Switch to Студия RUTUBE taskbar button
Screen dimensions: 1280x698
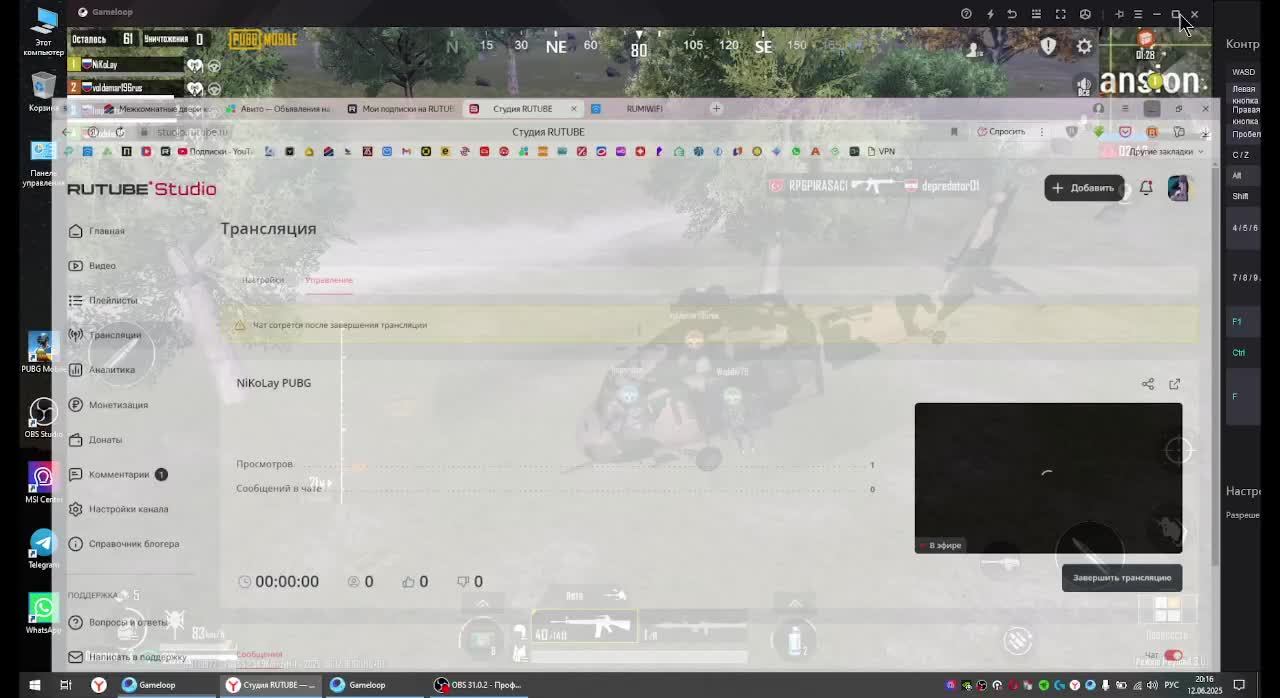coord(270,685)
